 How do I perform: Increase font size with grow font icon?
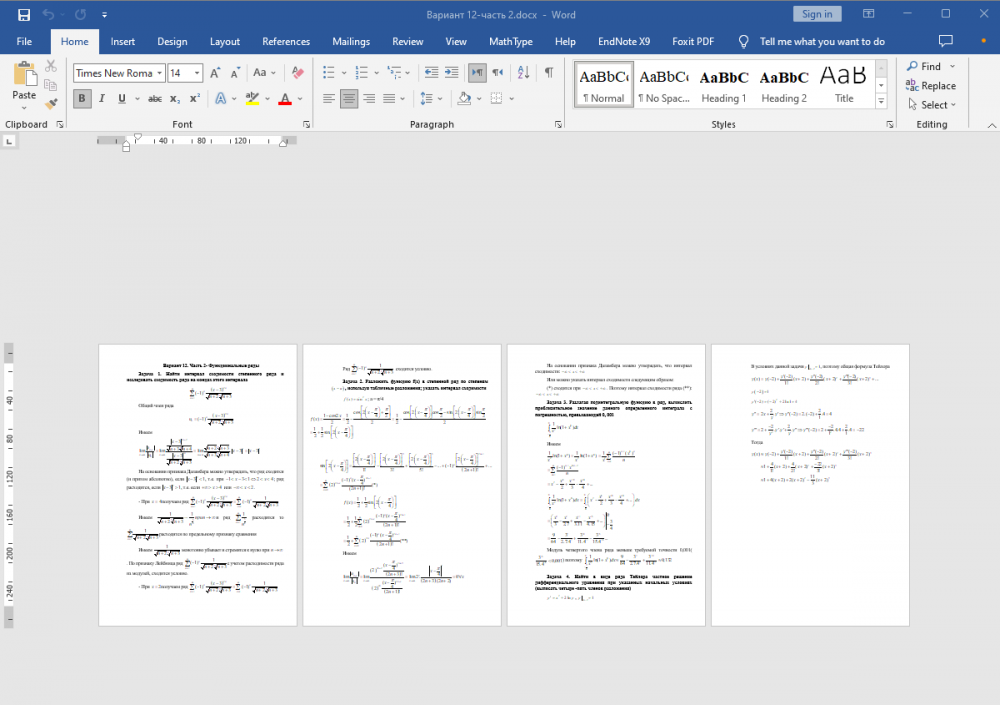216,73
